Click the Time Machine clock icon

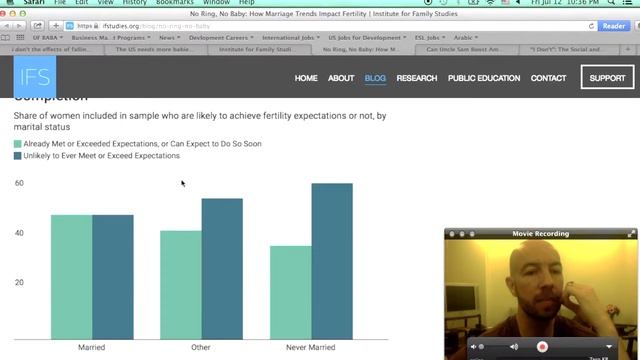click(x=443, y=2)
